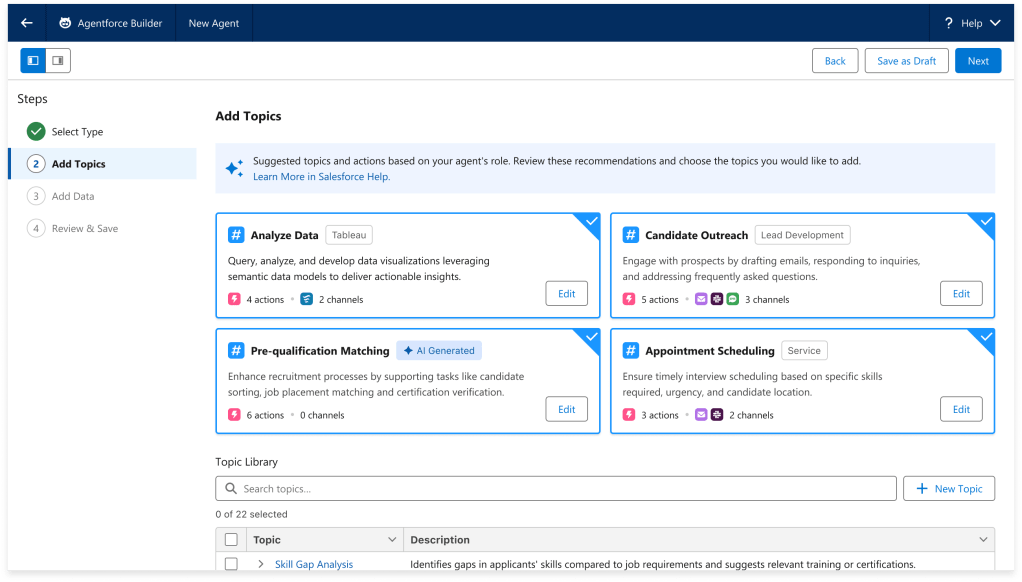Edit the Appointment Scheduling topic
The image size is (1022, 582).
click(960, 409)
